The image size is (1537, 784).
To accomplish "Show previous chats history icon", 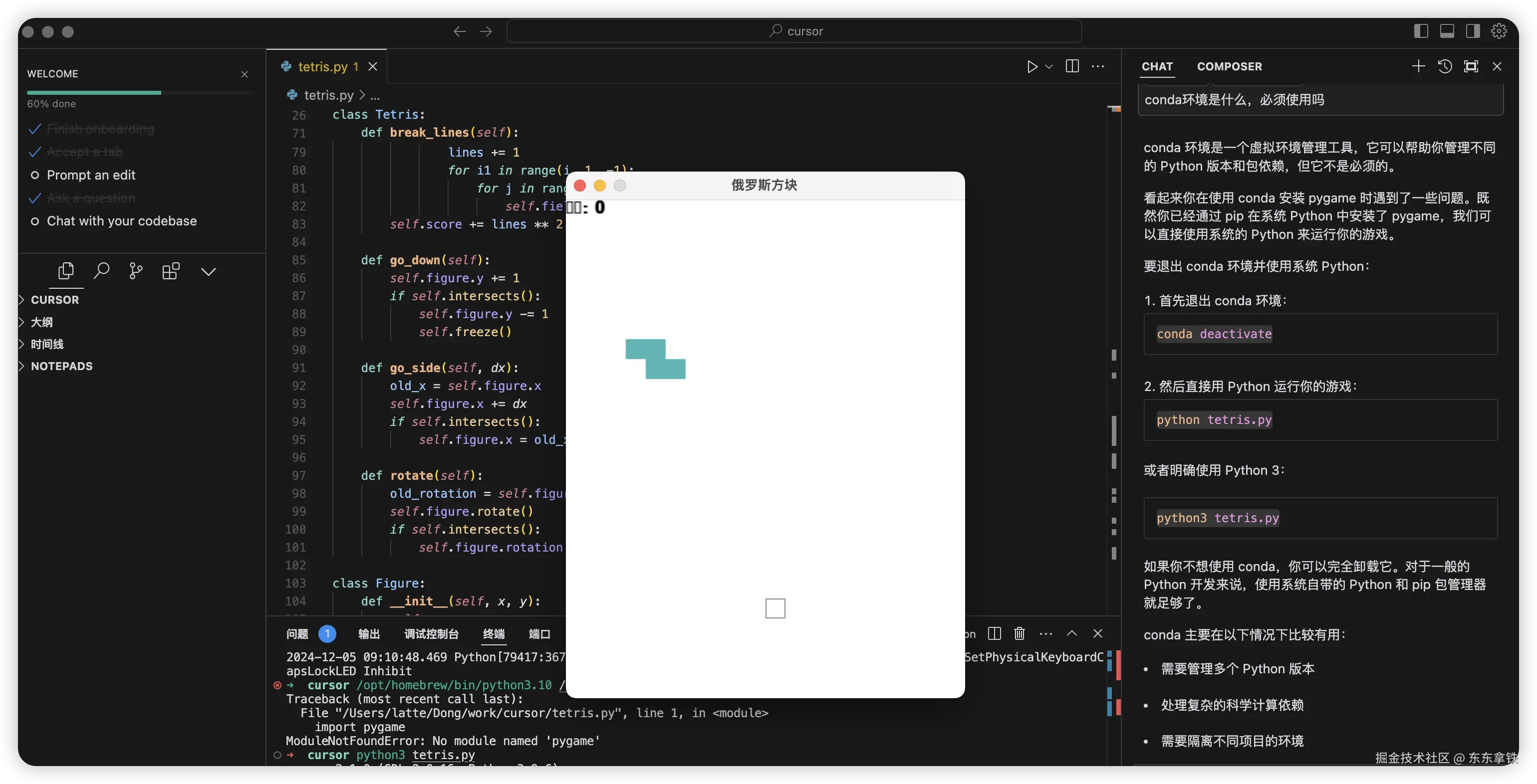I will (1445, 66).
